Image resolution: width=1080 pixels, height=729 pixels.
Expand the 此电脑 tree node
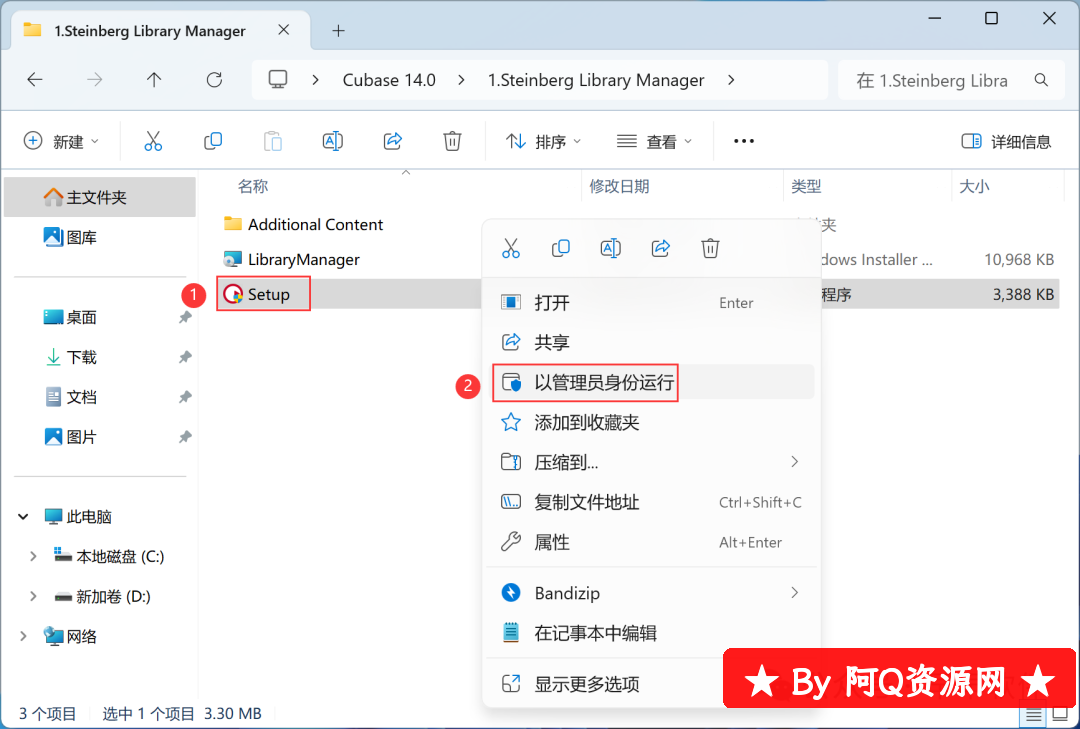(23, 517)
